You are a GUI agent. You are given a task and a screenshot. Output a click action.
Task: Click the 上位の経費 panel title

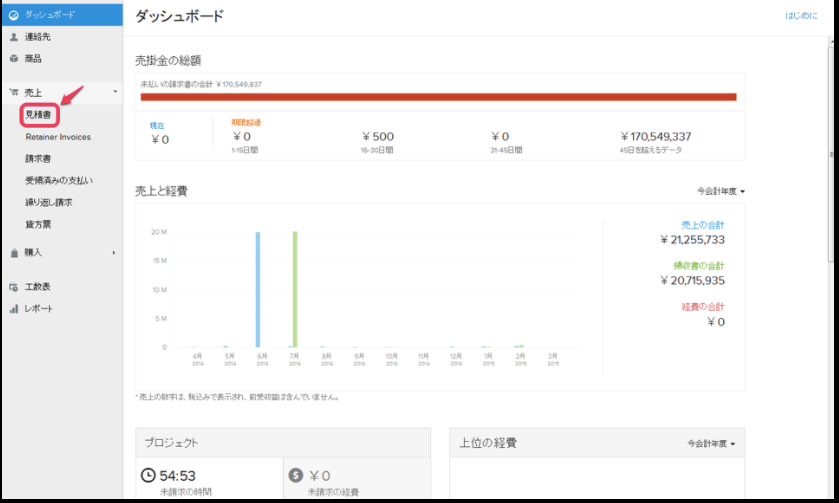[x=488, y=443]
